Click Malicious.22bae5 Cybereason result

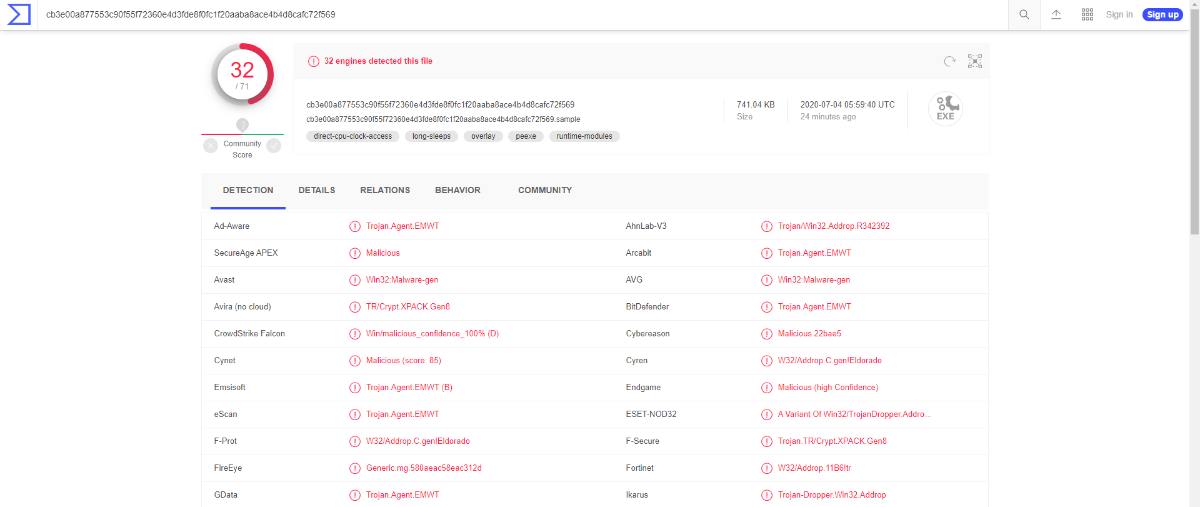point(810,334)
